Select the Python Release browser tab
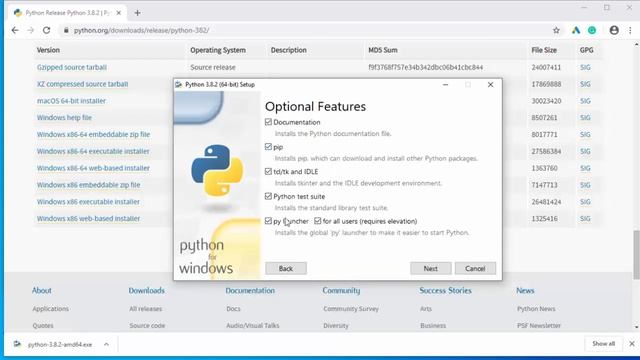 pos(67,13)
